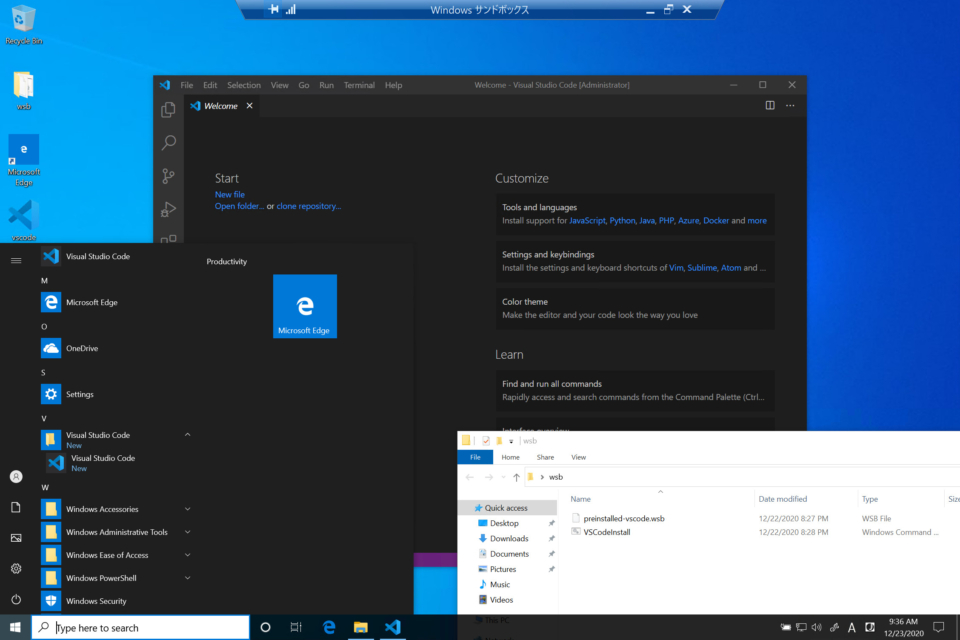Select the Welcome editor tab
Viewport: 960px width, 640px height.
pos(221,106)
